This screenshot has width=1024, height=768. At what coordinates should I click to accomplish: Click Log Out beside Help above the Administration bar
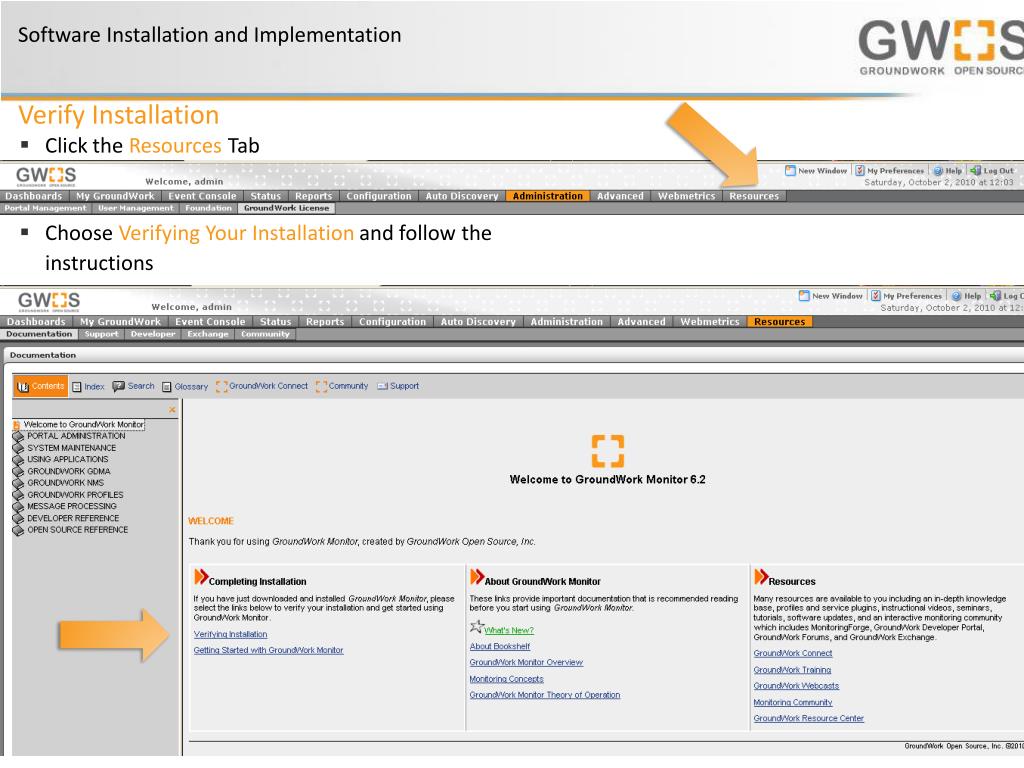(x=992, y=170)
